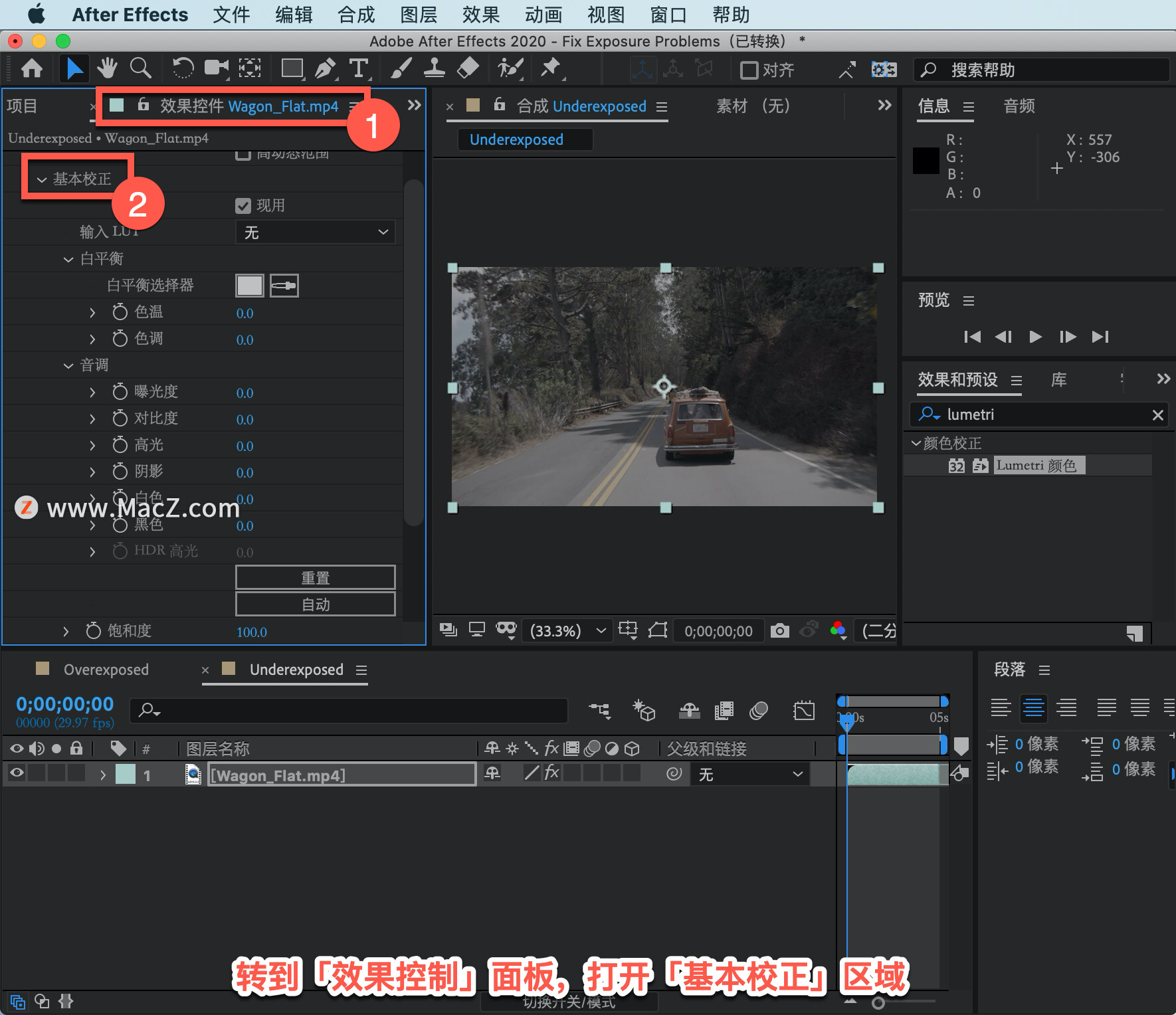Expand the 阴影 property
Image resolution: width=1176 pixels, height=1015 pixels.
point(92,472)
